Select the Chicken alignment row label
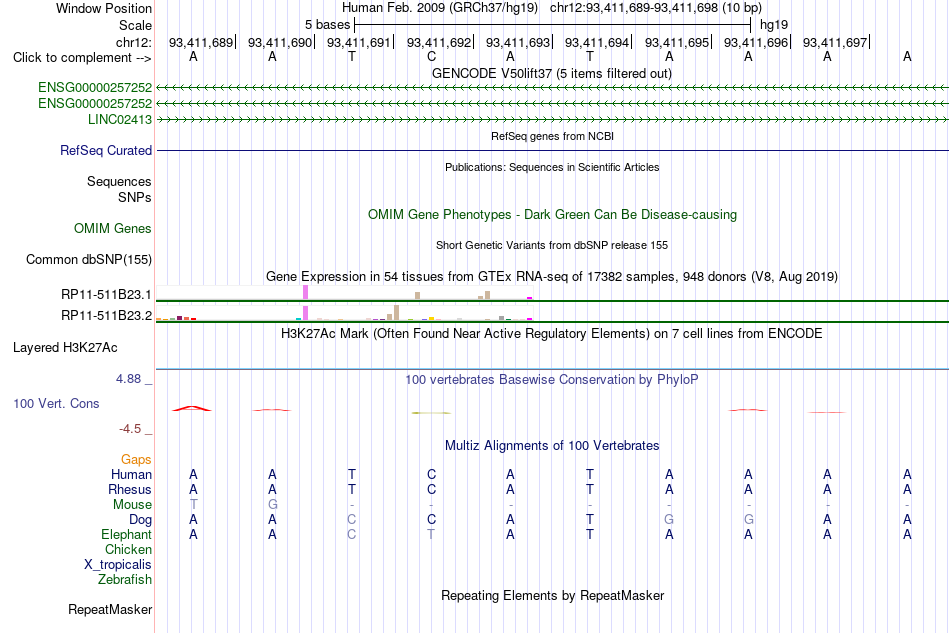 click(128, 549)
